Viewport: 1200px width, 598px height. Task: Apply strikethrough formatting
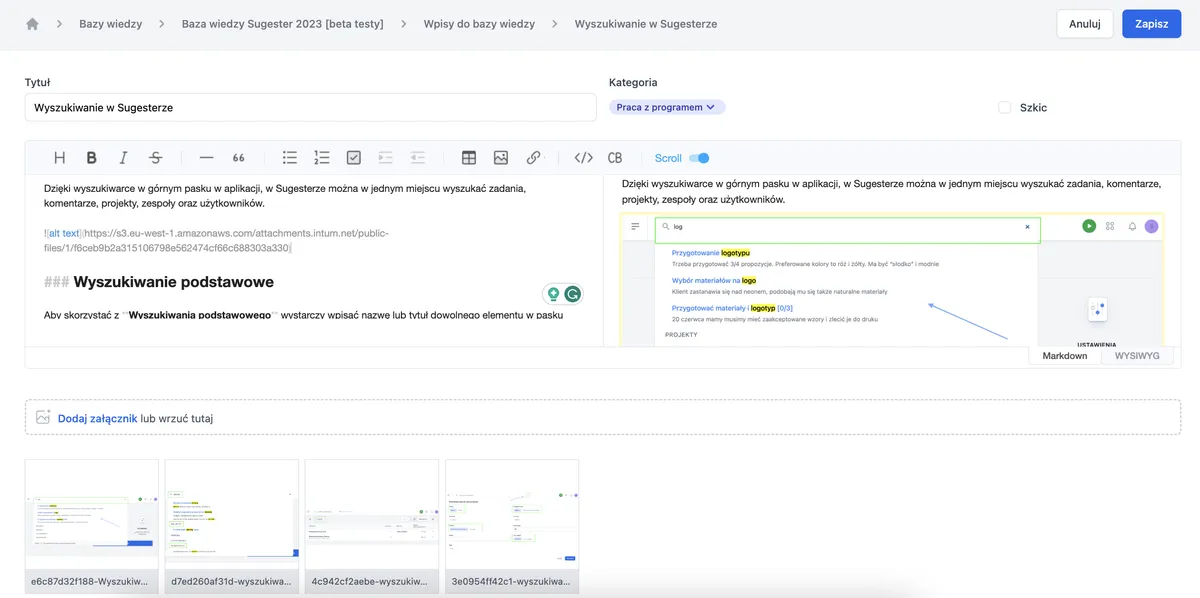(x=156, y=158)
